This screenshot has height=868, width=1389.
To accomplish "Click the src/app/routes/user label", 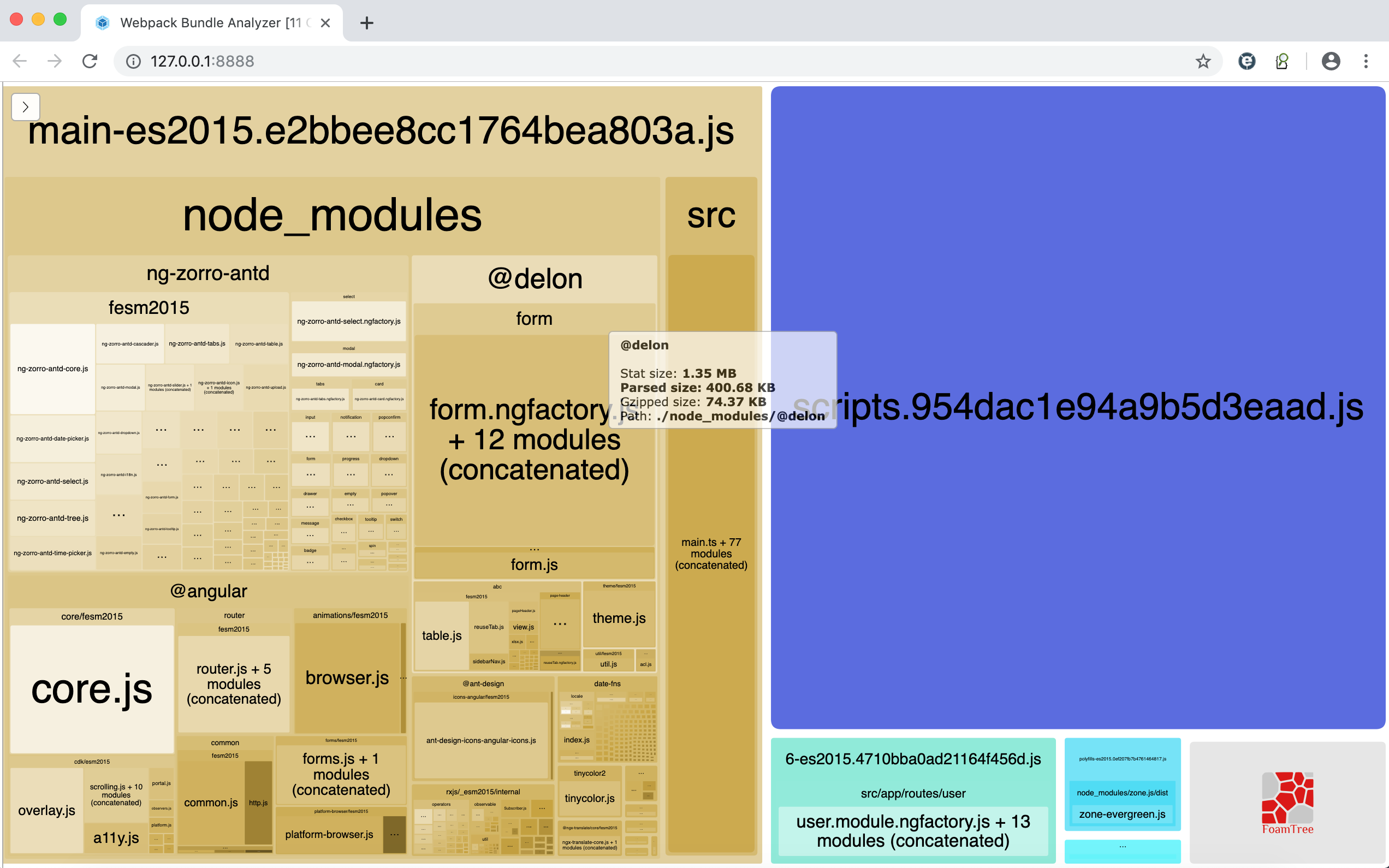I will coord(912,793).
